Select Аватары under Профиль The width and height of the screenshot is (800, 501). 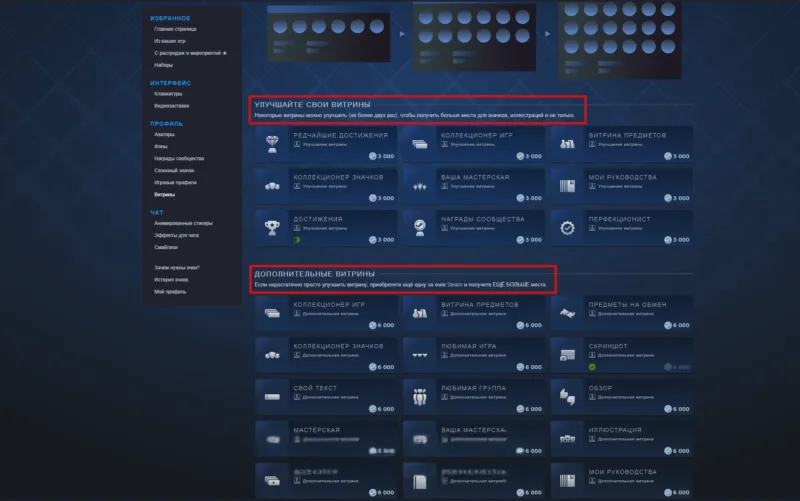164,135
